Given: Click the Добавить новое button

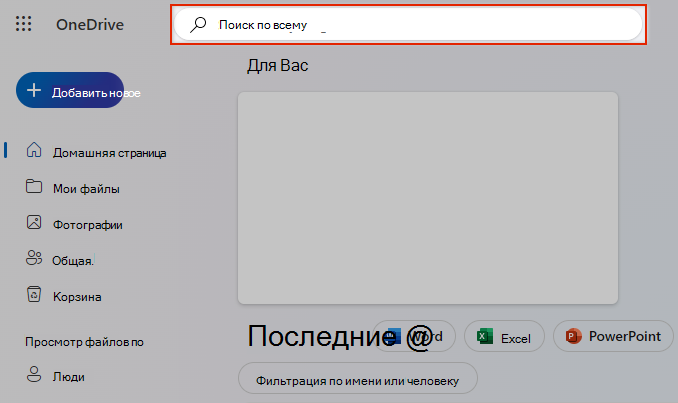Looking at the screenshot, I should point(70,90).
